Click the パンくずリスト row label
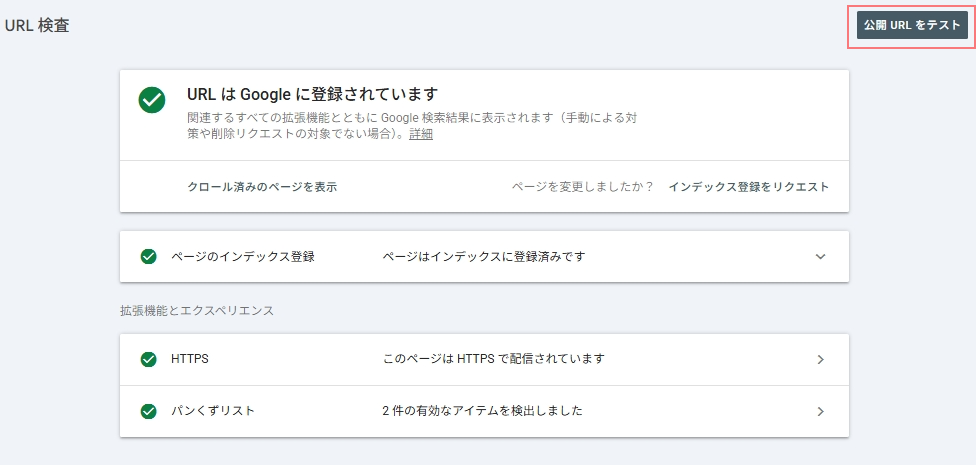Screen dimensions: 976x465 (213, 411)
